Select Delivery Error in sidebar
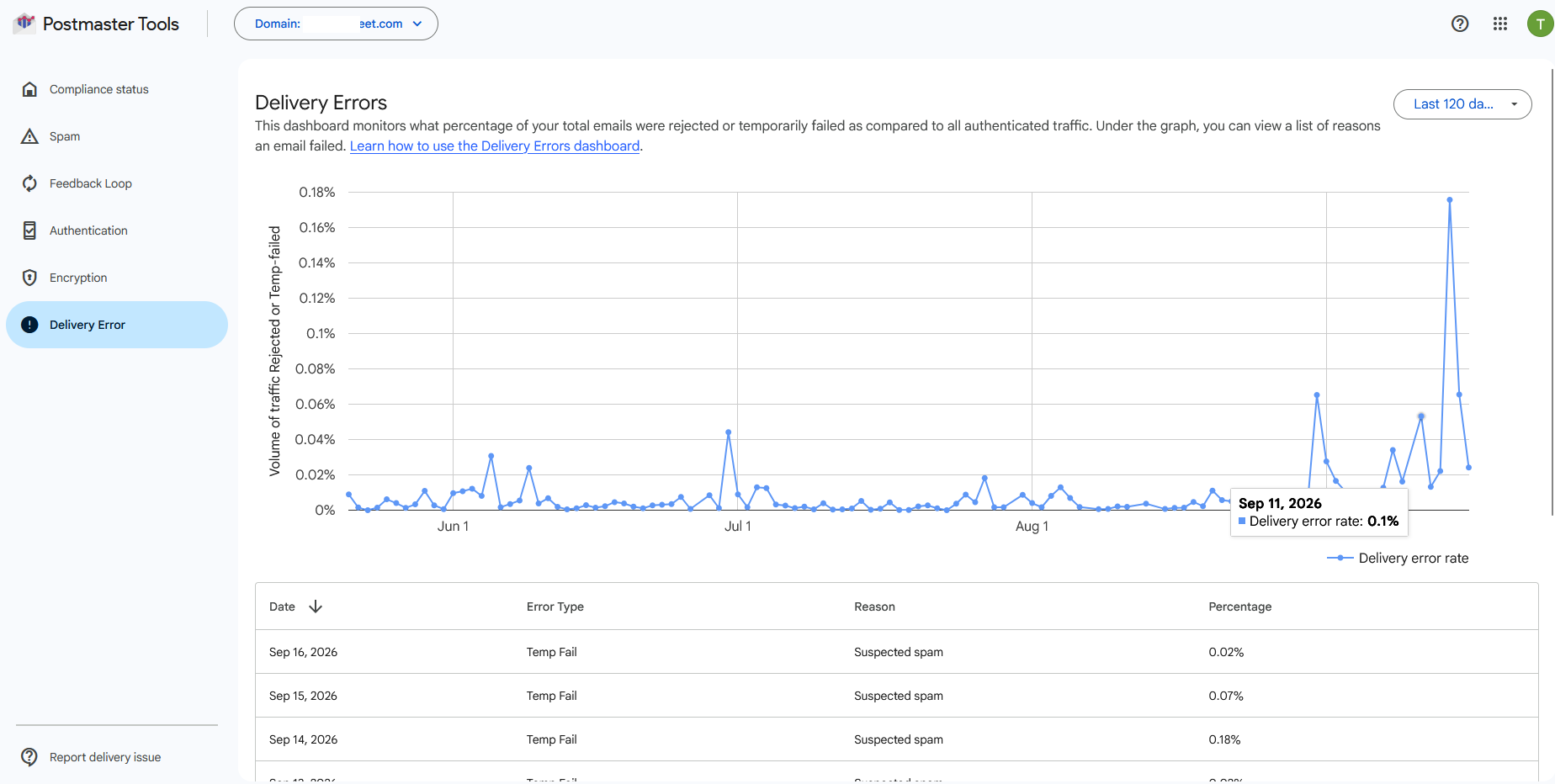 point(117,325)
